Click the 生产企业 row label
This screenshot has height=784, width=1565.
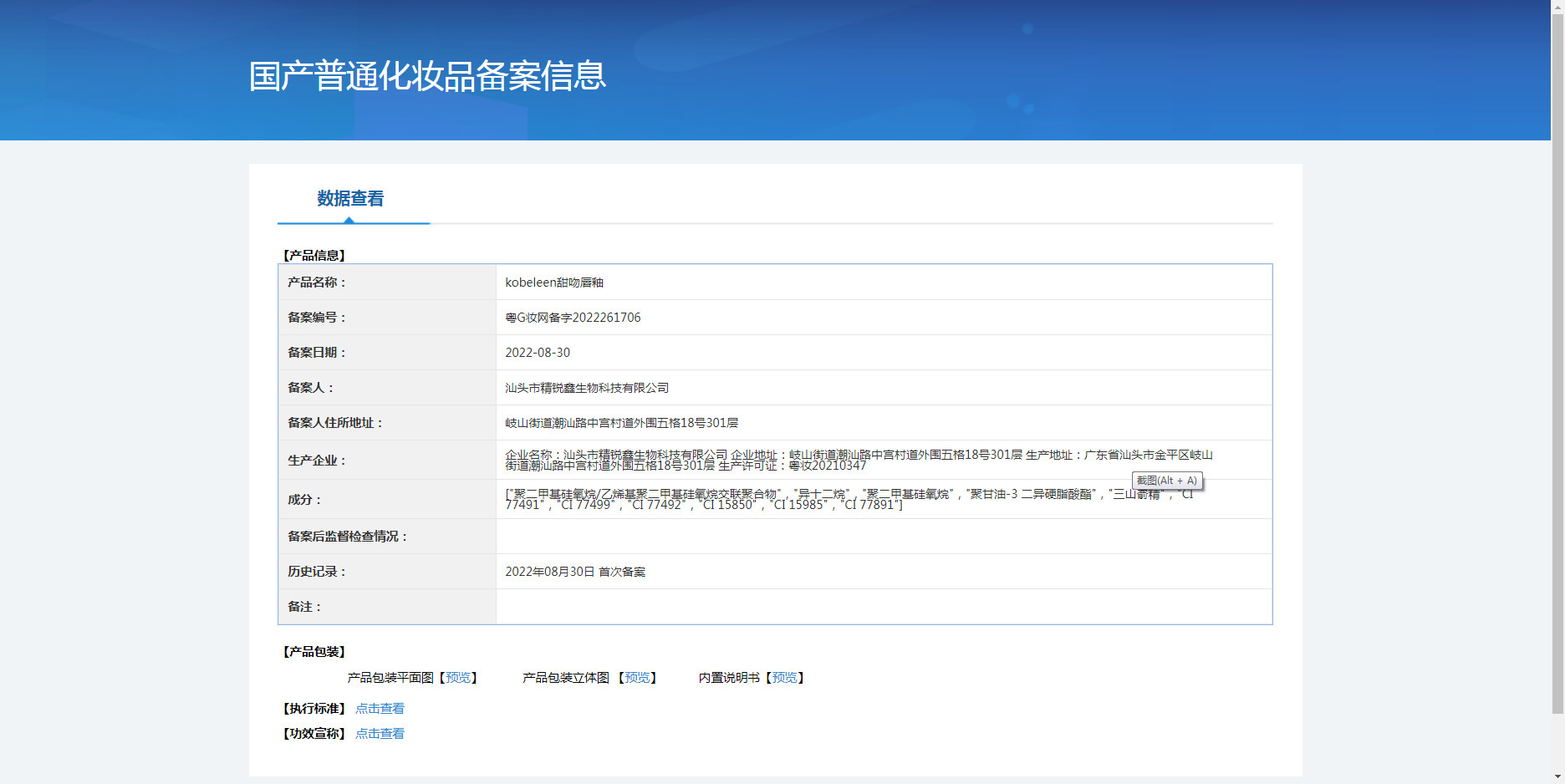[317, 461]
